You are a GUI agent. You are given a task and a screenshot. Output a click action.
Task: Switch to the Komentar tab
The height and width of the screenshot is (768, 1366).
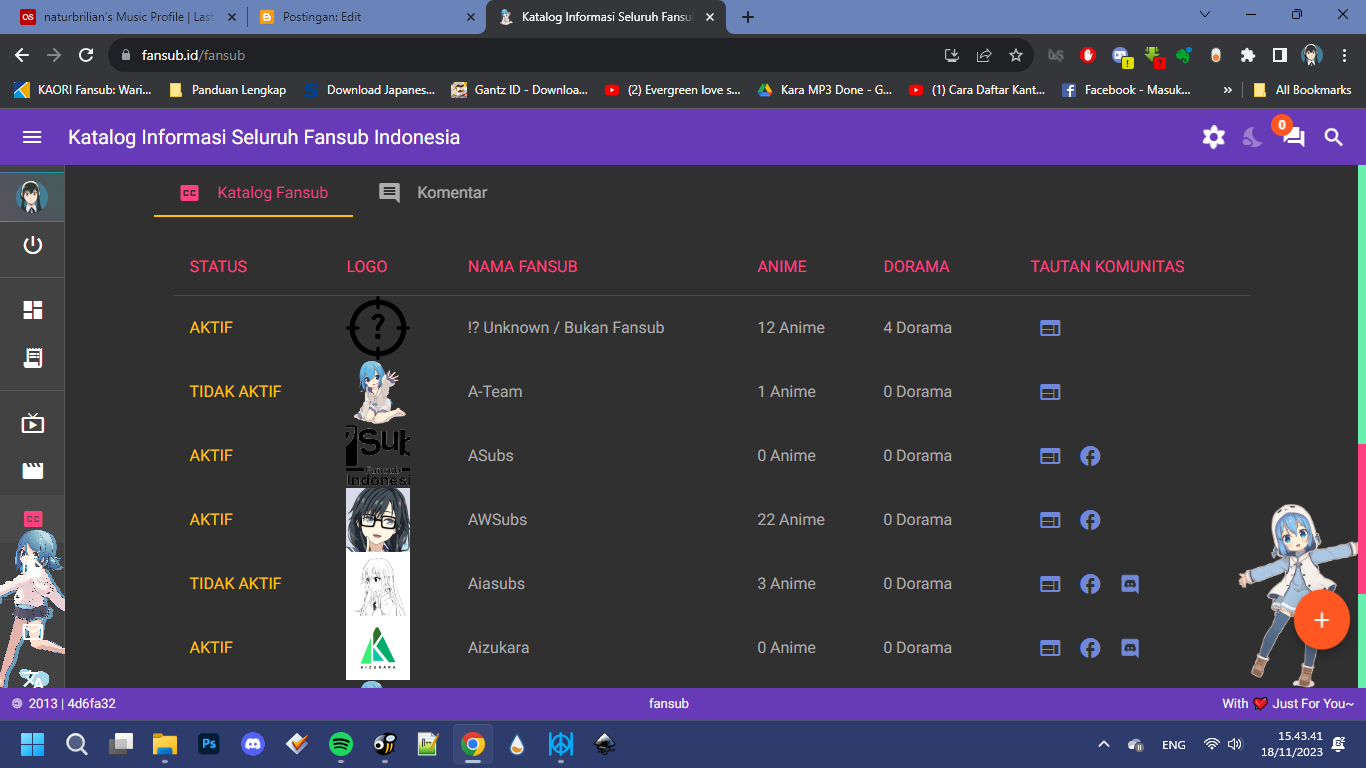coord(433,192)
